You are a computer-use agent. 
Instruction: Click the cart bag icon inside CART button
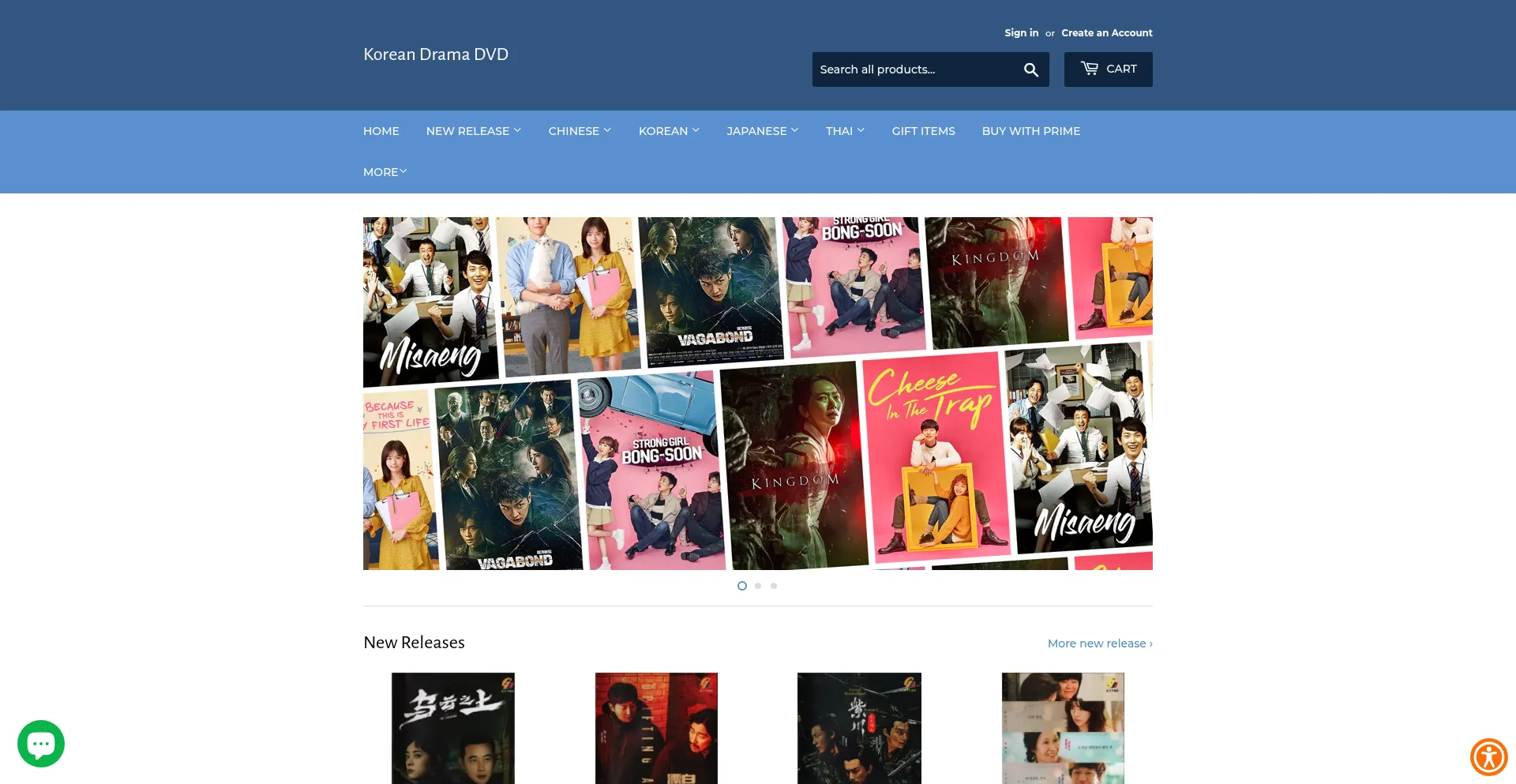(x=1090, y=69)
